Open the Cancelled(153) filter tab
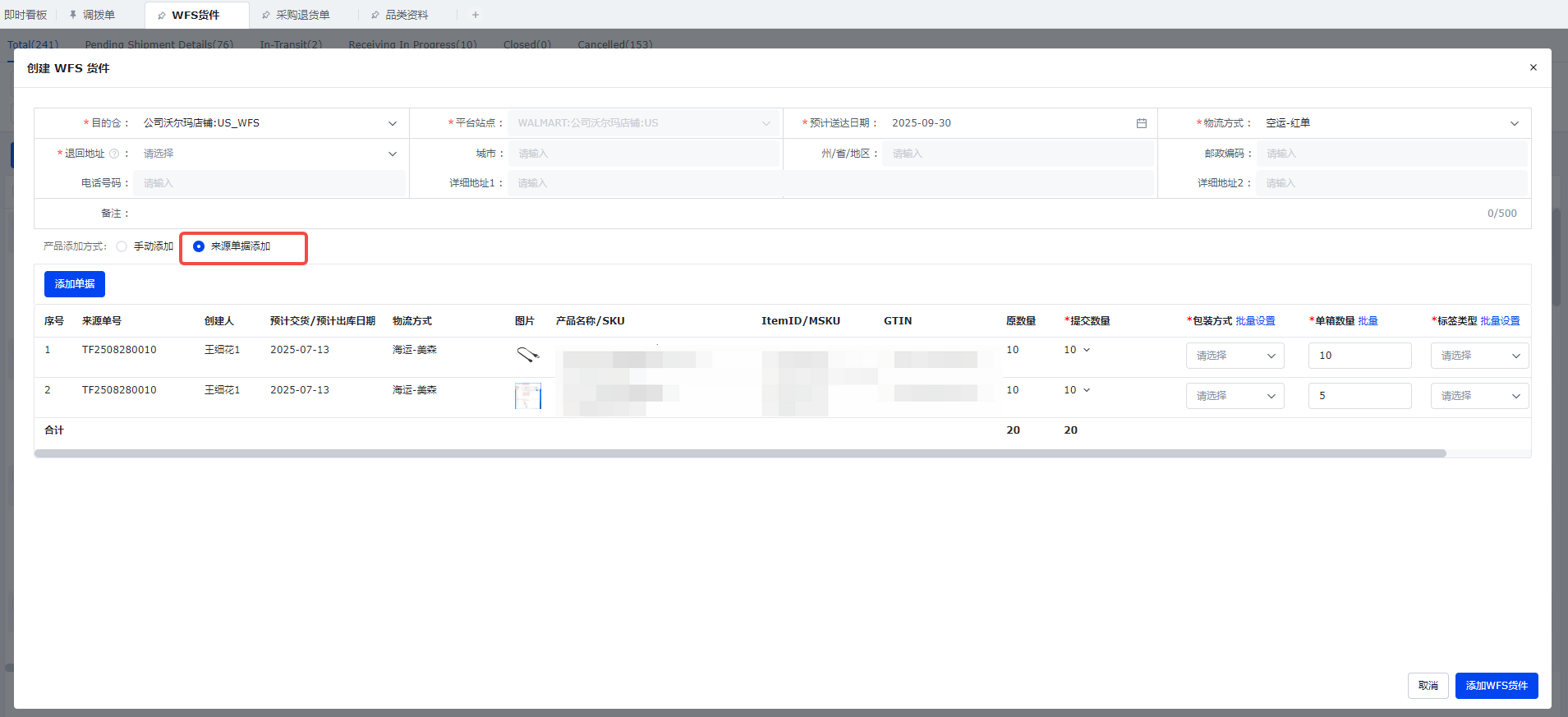1568x717 pixels. (615, 44)
